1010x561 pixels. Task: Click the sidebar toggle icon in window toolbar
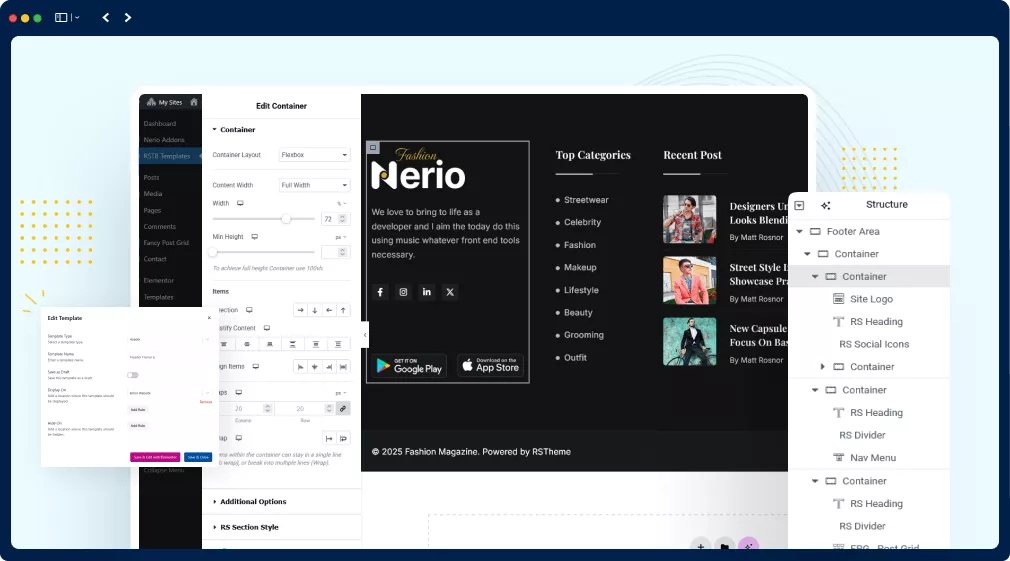[61, 17]
